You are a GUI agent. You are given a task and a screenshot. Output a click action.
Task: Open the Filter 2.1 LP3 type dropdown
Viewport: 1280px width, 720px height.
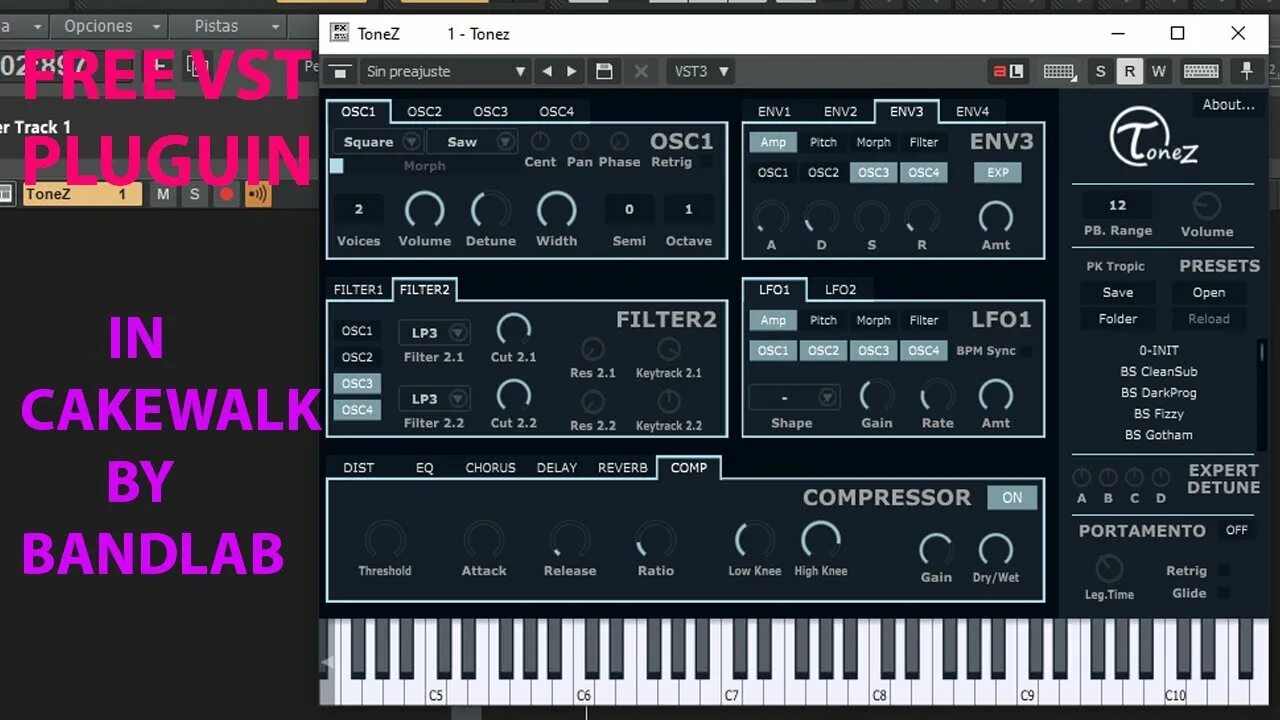coord(434,332)
